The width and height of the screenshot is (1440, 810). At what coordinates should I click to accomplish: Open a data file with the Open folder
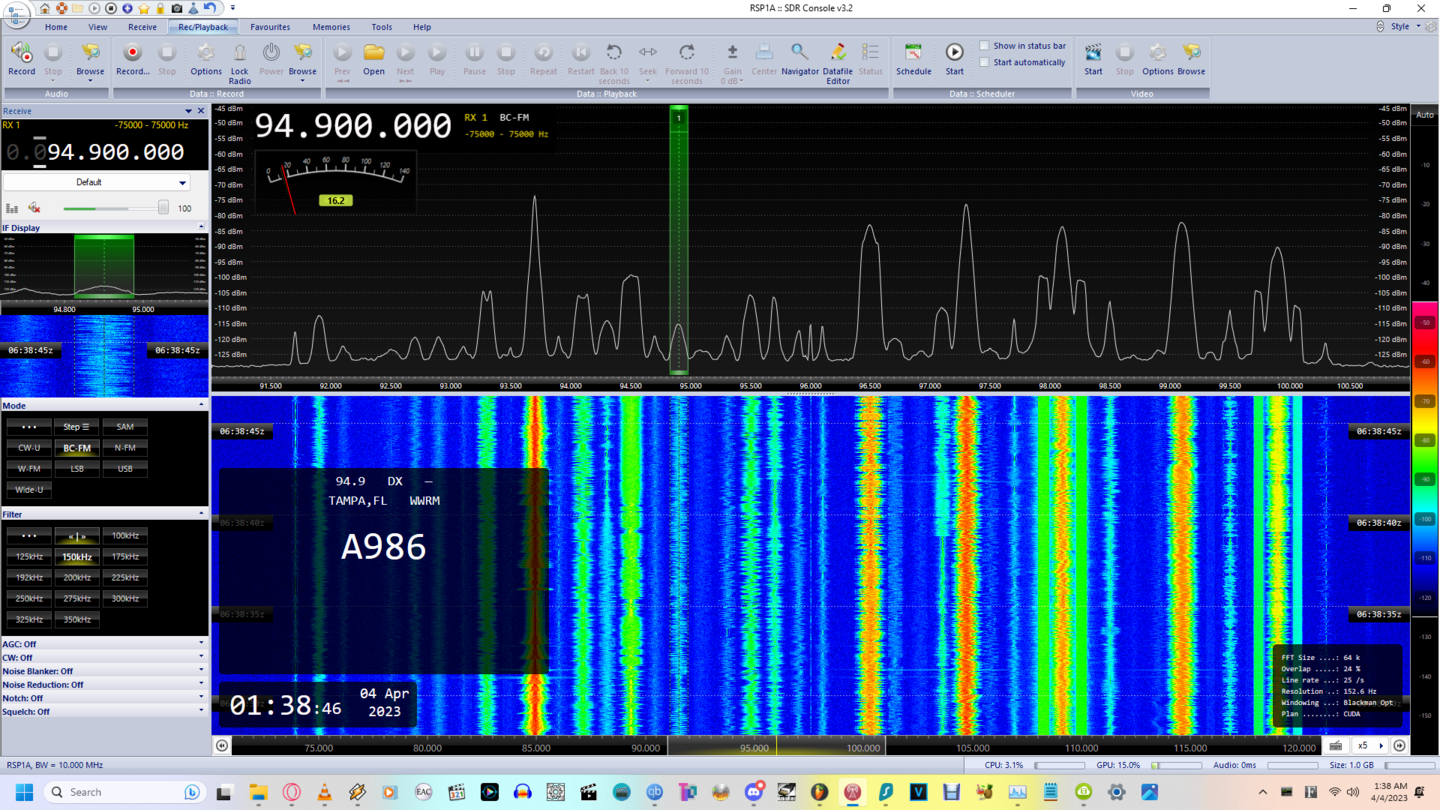point(374,59)
